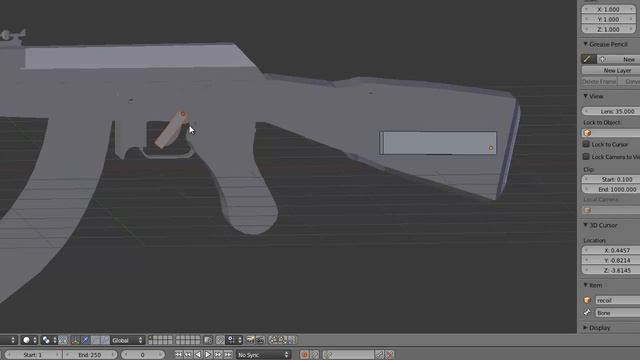
Task: Select the rectangular bone on the gun stock
Action: point(438,143)
